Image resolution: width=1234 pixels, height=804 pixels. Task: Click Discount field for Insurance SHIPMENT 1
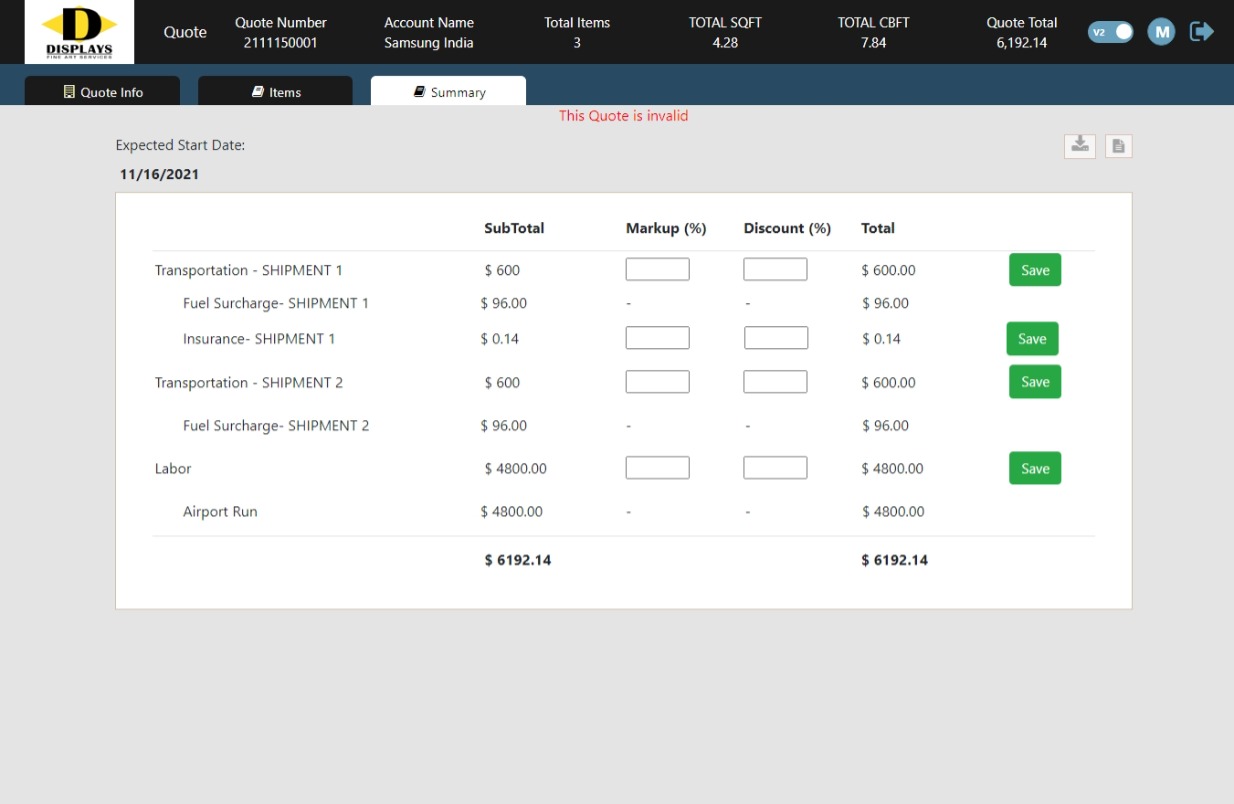pos(775,338)
